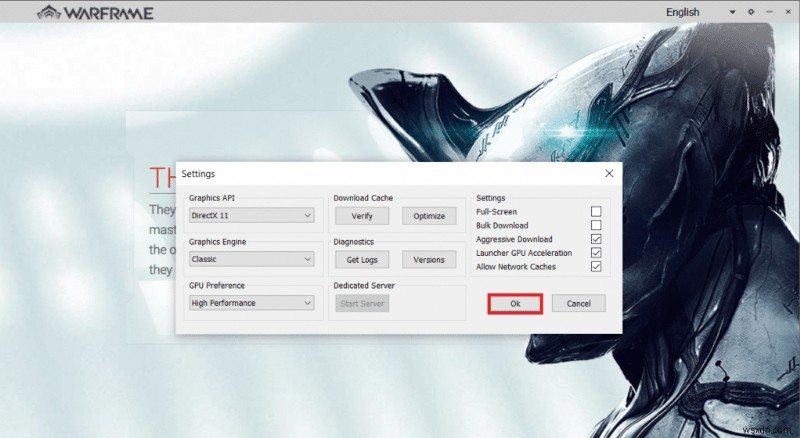Click Cancel in the Settings dialog

point(579,304)
